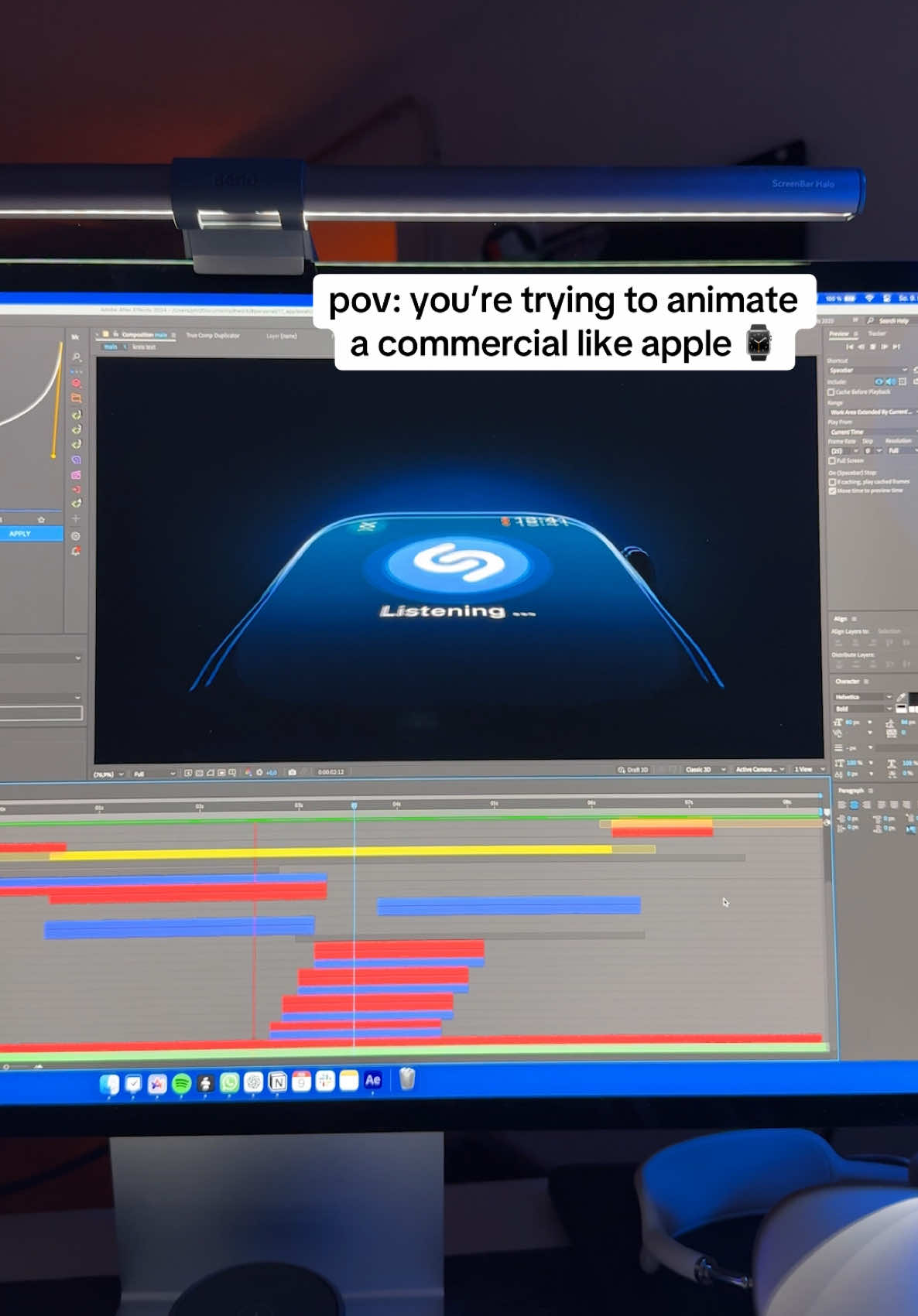The image size is (918, 1316).
Task: Enable Cache Before Playback checkbox
Action: [x=831, y=392]
